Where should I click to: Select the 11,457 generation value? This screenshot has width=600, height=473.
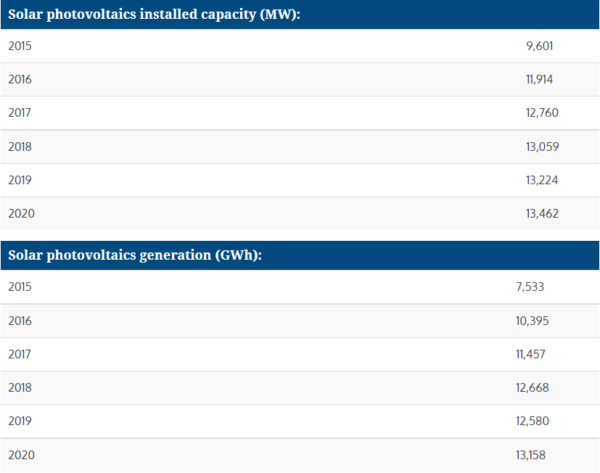(x=531, y=354)
